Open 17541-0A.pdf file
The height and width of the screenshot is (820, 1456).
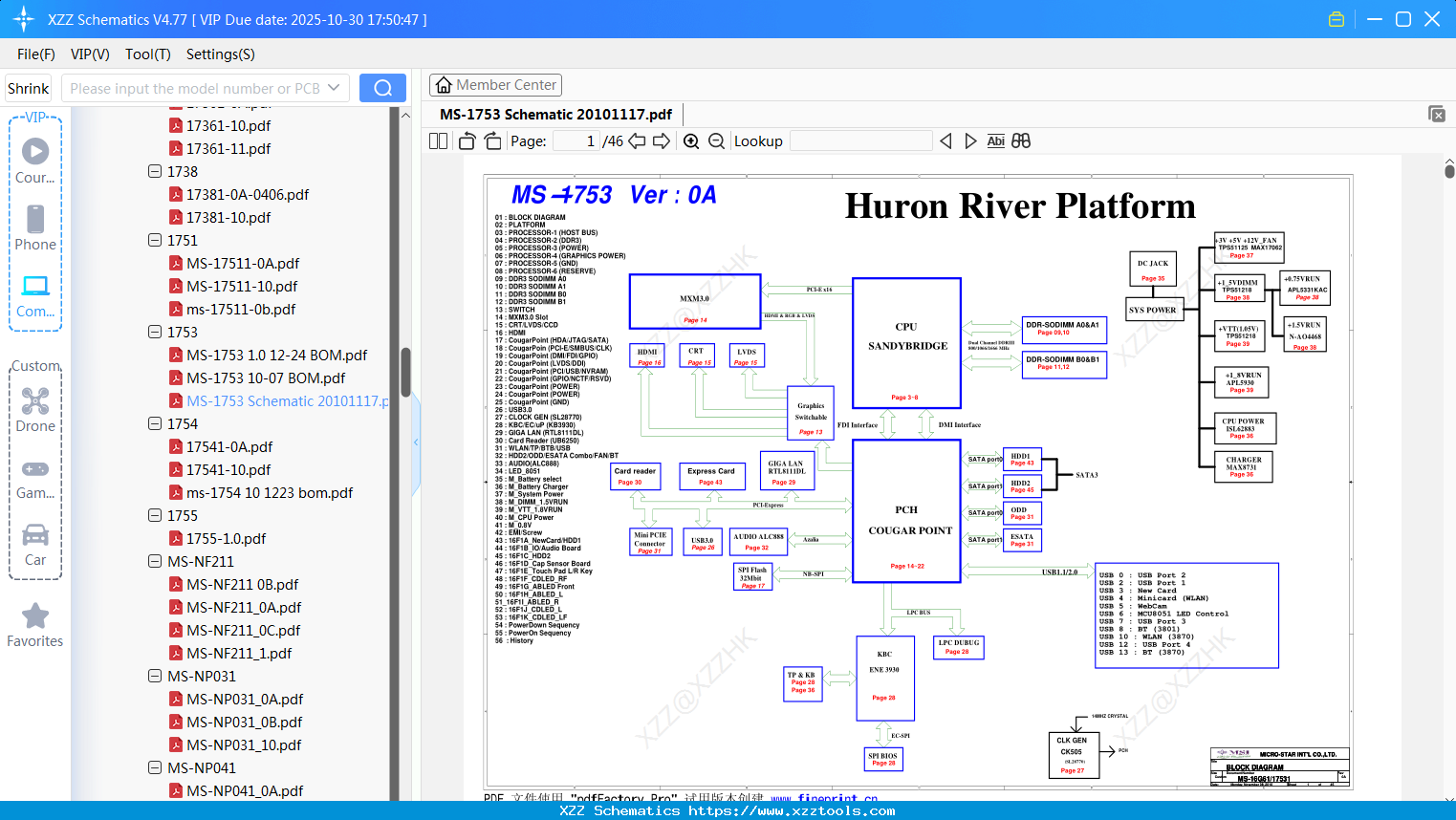point(229,447)
